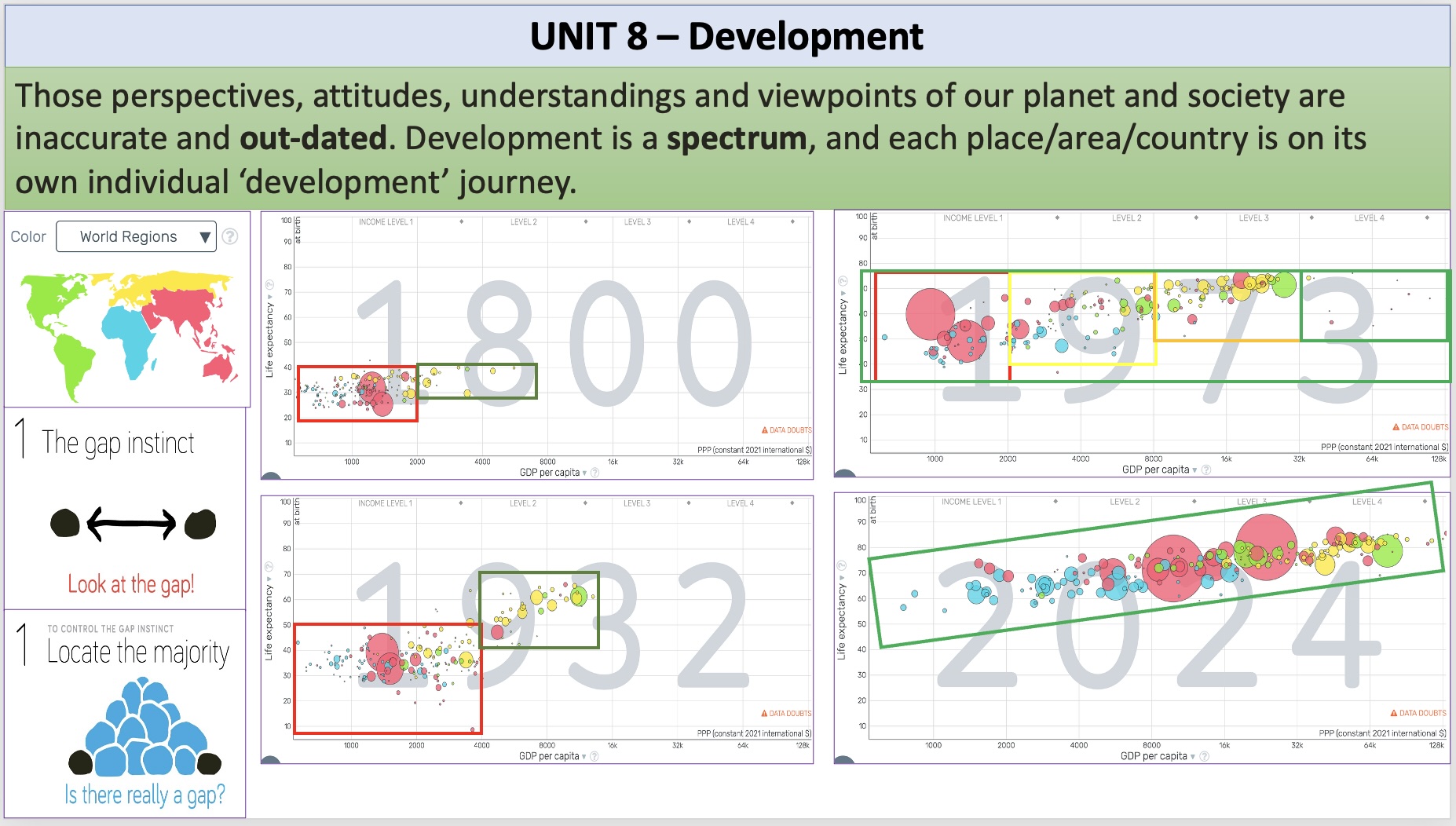This screenshot has height=826, width=1456.
Task: Open Life expectancy axis menu in 1800 chart
Action: coord(269,339)
